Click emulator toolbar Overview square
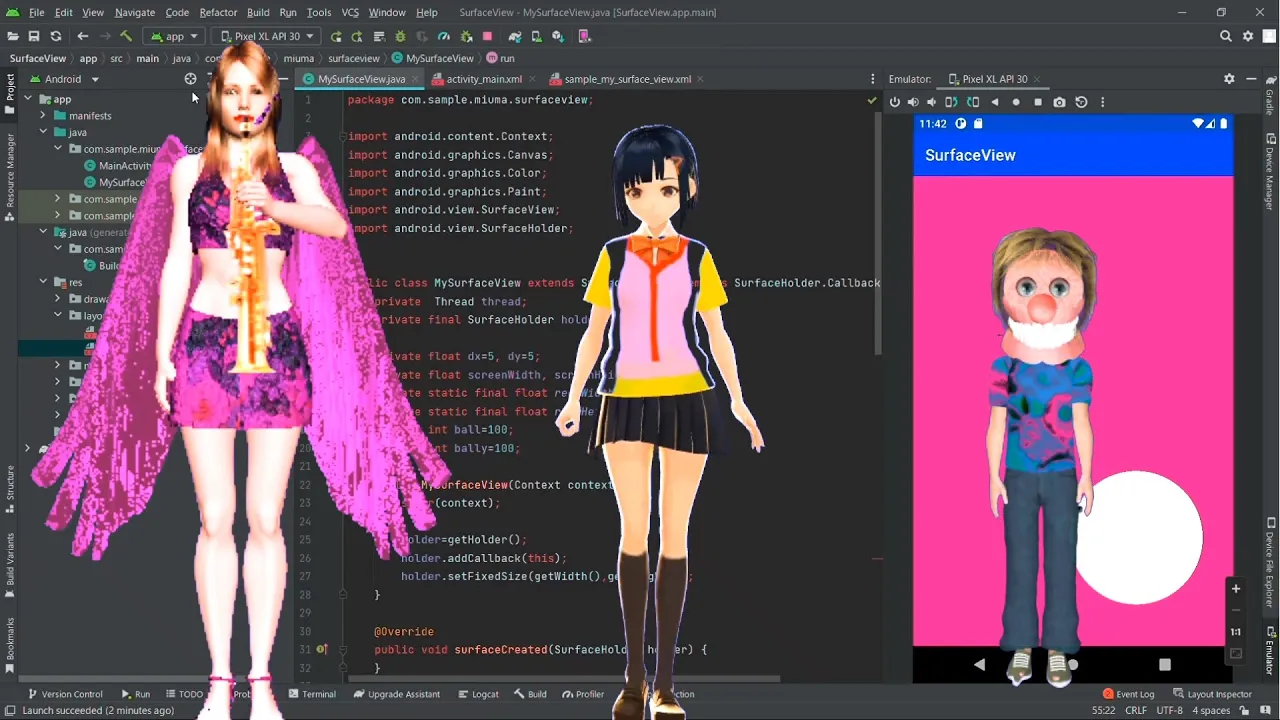Image resolution: width=1280 pixels, height=720 pixels. tap(1038, 102)
